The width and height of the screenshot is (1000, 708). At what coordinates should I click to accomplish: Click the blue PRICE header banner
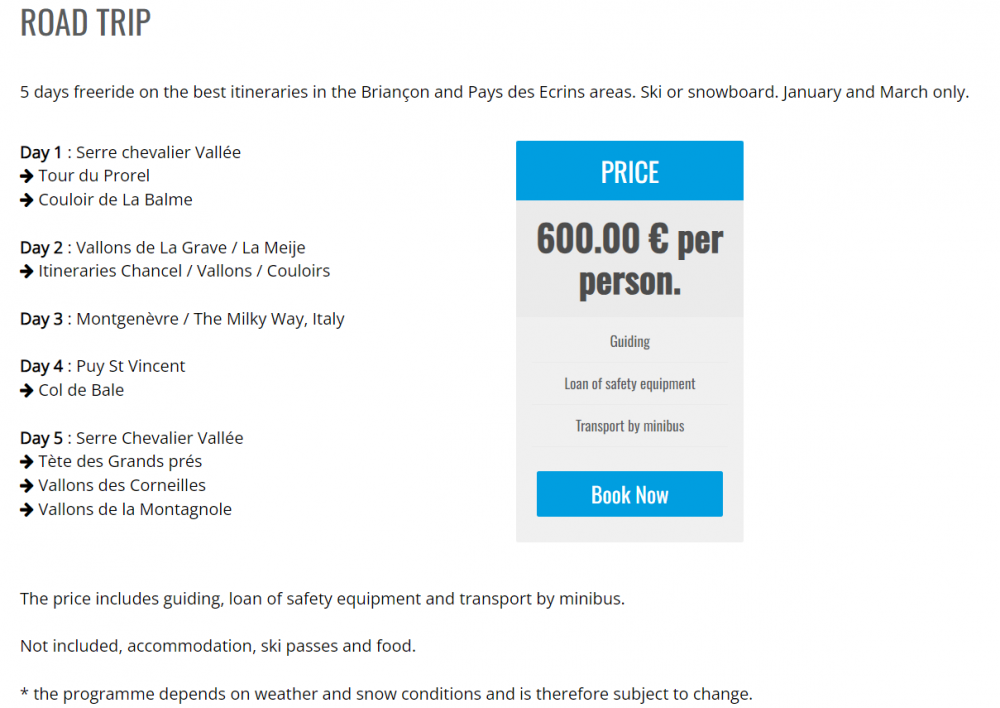pyautogui.click(x=629, y=172)
